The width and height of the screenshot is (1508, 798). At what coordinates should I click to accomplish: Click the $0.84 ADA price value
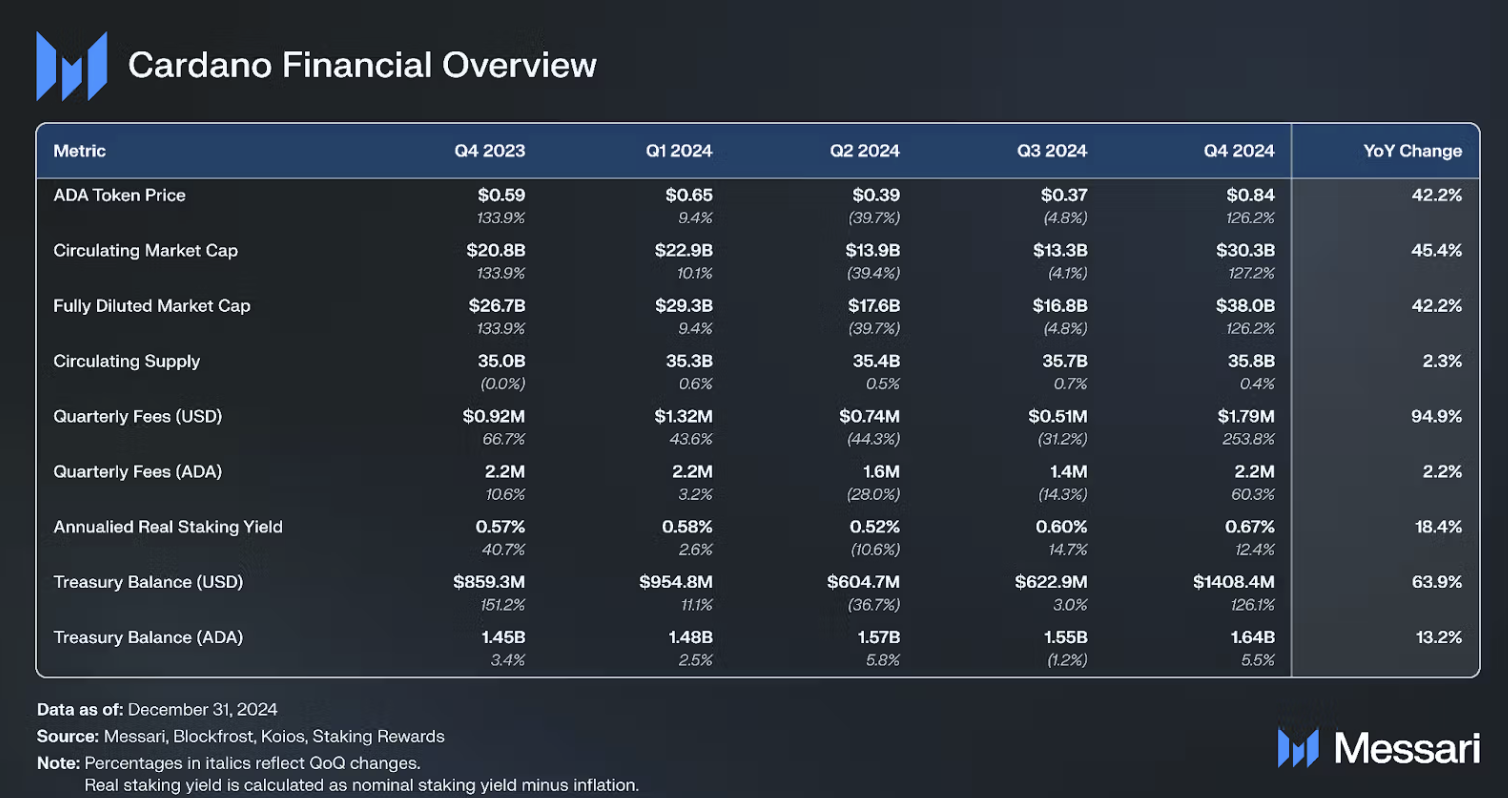(x=1250, y=195)
